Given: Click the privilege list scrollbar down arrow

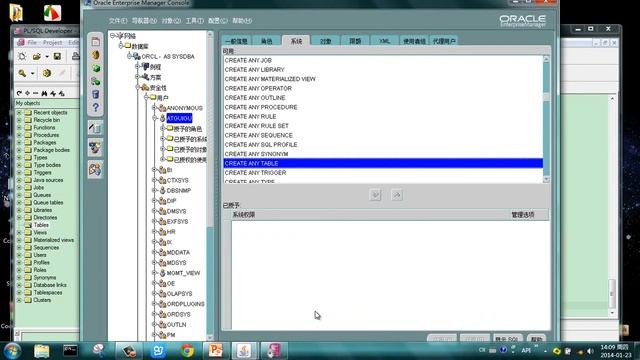Looking at the screenshot, I should click(546, 179).
